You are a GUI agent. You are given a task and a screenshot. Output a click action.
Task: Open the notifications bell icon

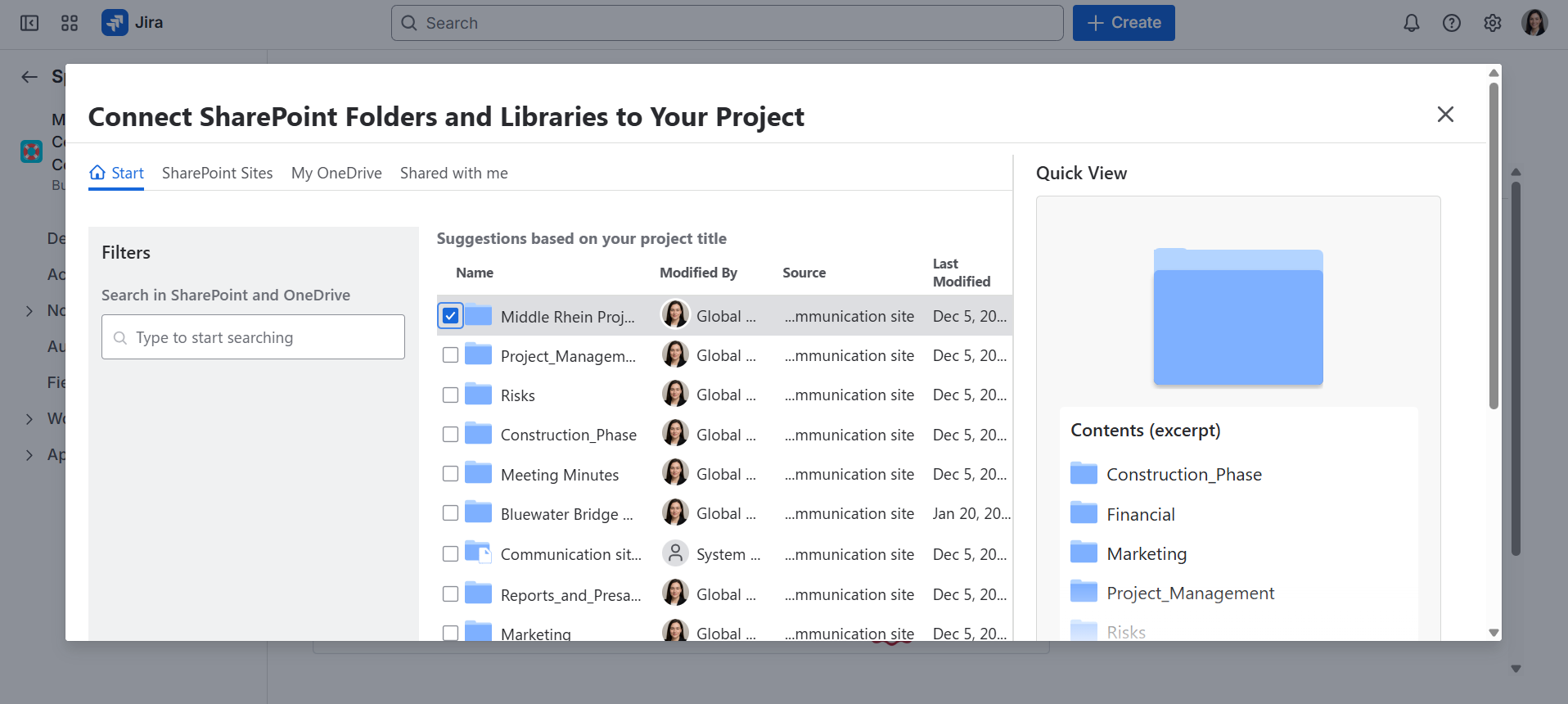[x=1411, y=23]
